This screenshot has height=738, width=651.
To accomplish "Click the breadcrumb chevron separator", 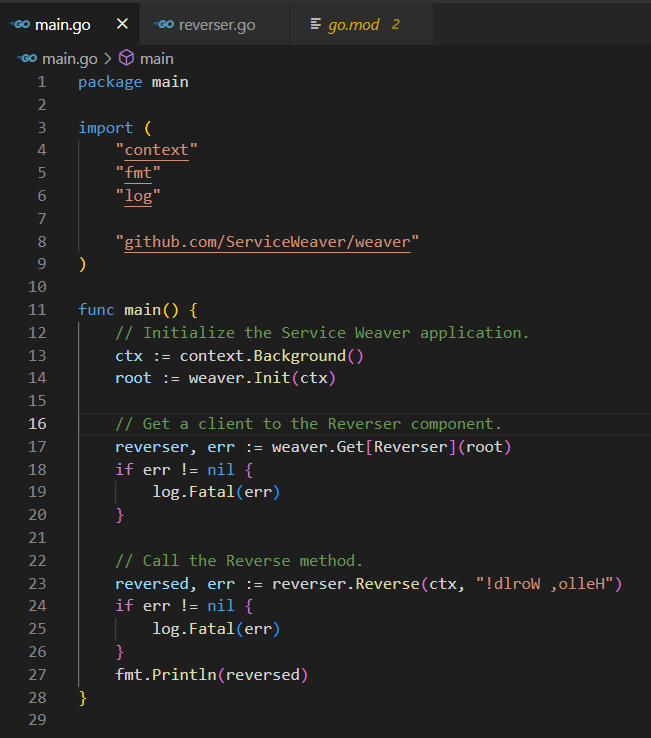I will [108, 59].
